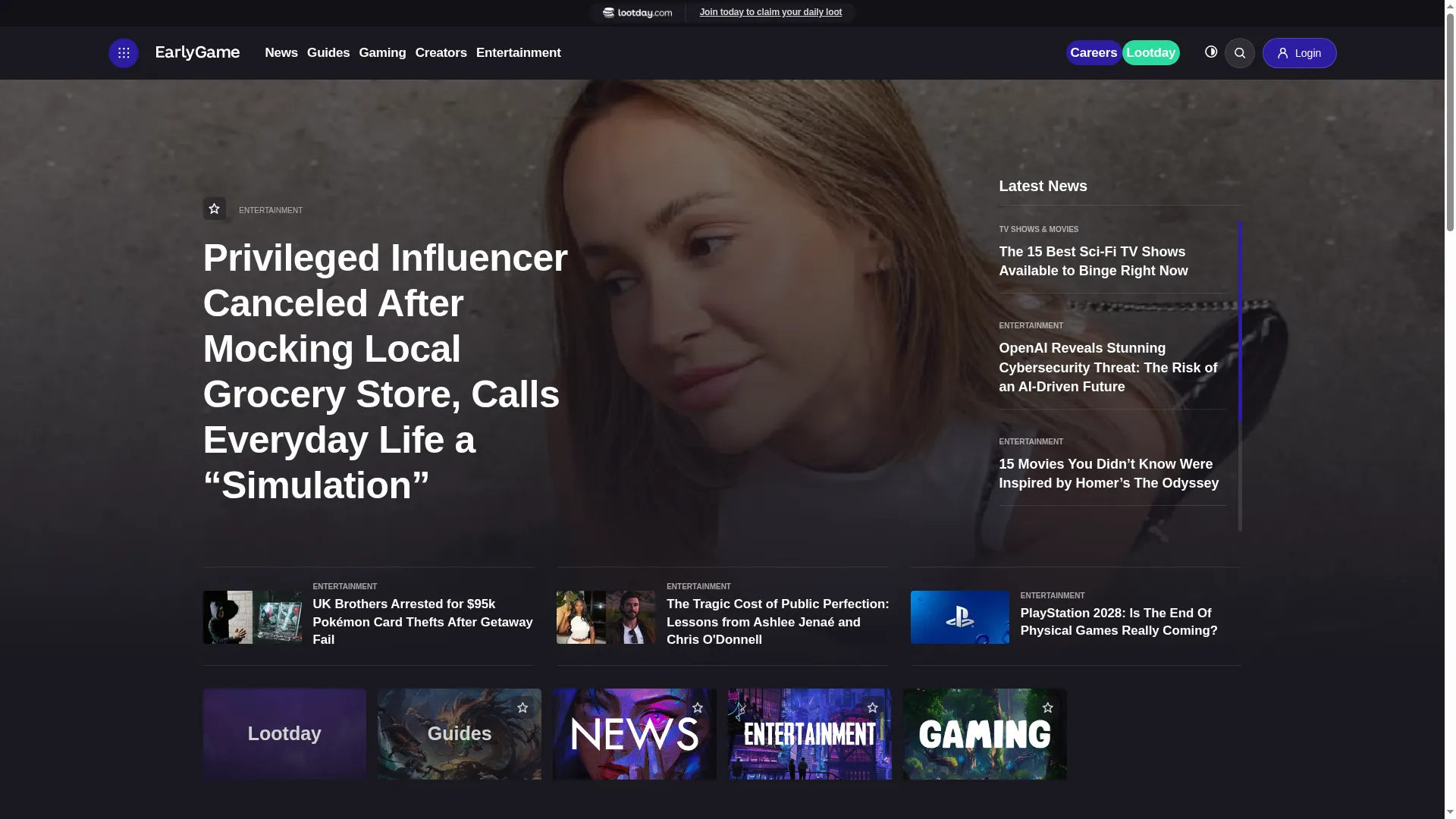
Task: Click ENTERTAINMENT label above Tragic Cost article
Action: coord(698,587)
